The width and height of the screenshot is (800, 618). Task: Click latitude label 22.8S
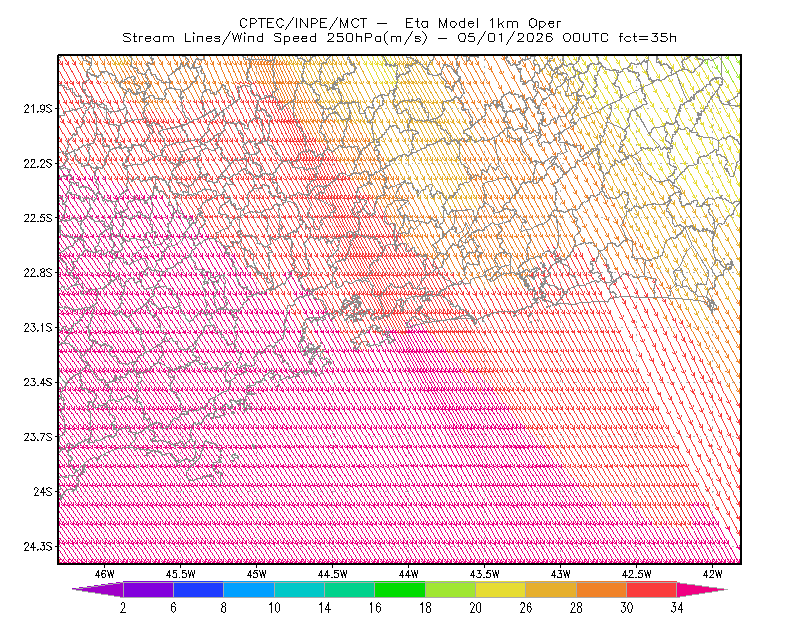click(x=38, y=273)
